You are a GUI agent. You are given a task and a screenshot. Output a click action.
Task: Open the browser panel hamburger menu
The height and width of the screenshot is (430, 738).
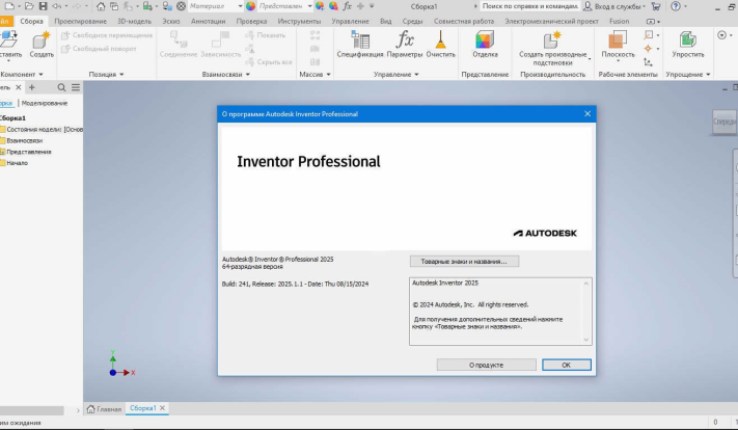click(76, 88)
